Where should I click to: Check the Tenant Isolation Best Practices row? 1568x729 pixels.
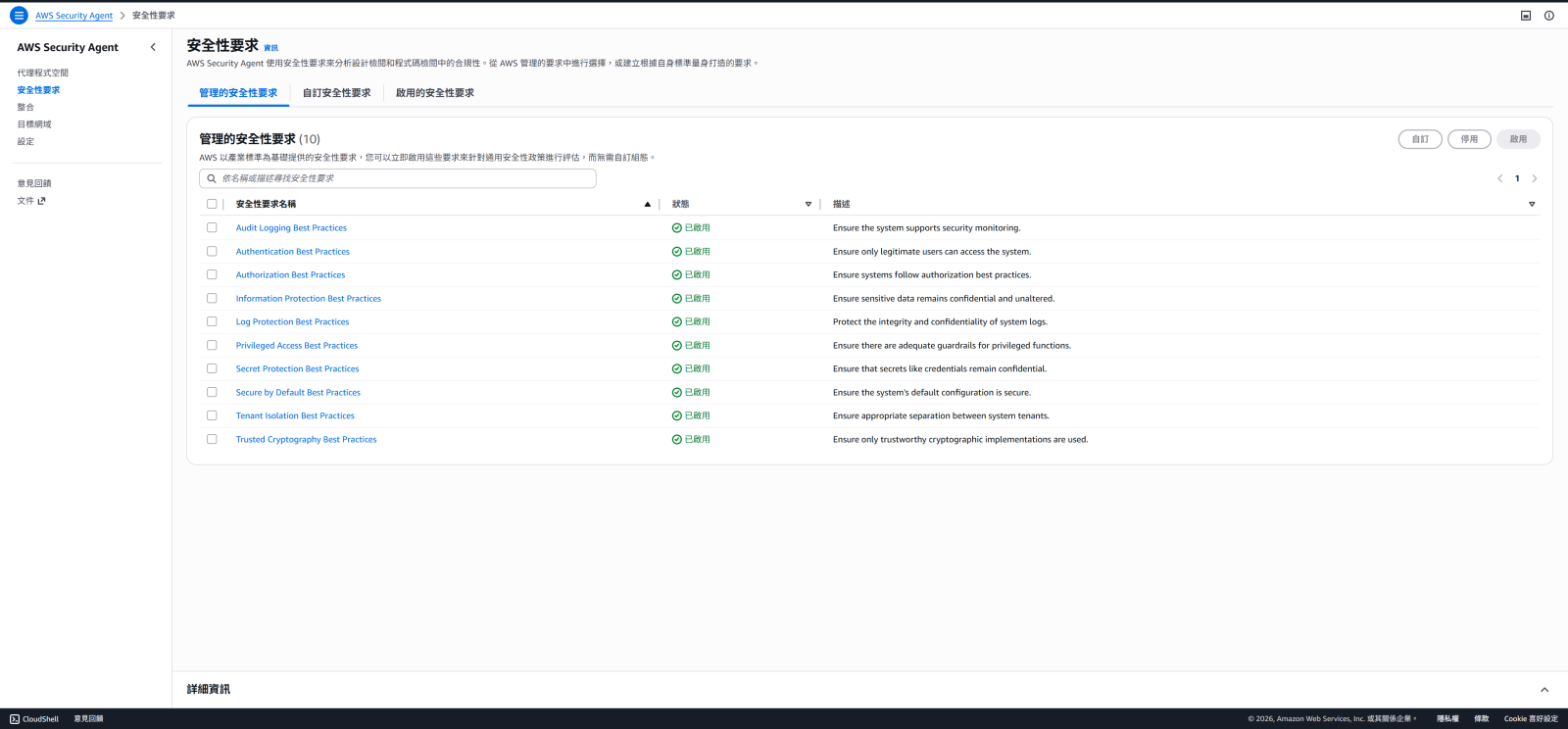point(212,415)
